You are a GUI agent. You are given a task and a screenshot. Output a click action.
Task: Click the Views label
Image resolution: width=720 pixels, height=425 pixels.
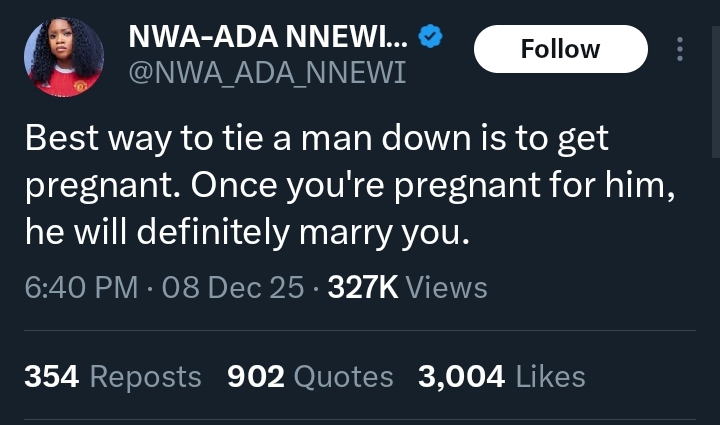(447, 288)
